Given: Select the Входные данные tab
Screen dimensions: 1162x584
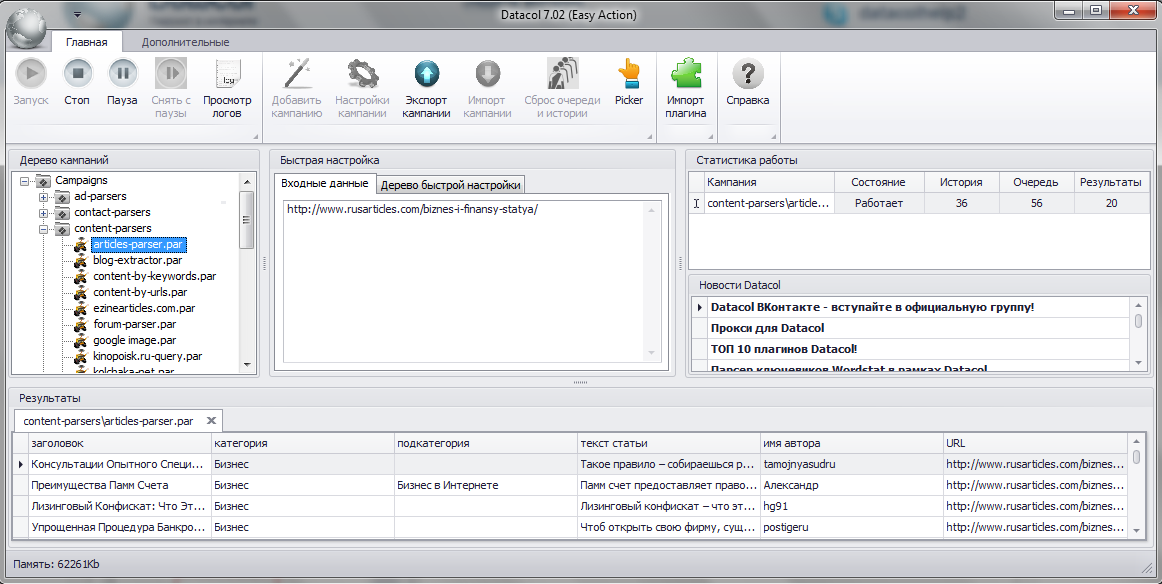Looking at the screenshot, I should click(x=325, y=183).
